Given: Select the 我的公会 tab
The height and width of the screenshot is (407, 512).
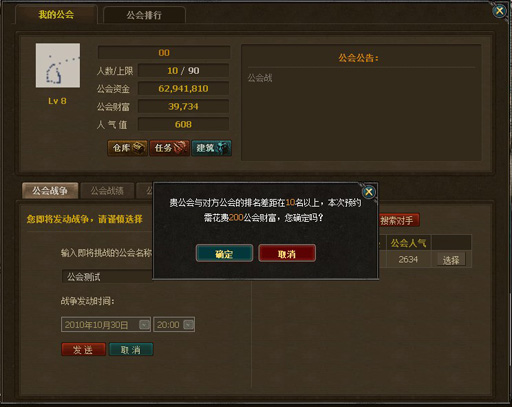Looking at the screenshot, I should coord(56,14).
